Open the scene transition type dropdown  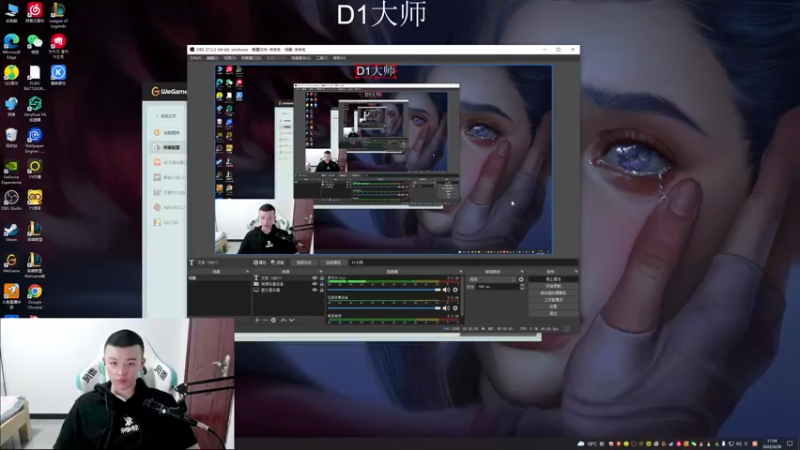[x=492, y=280]
